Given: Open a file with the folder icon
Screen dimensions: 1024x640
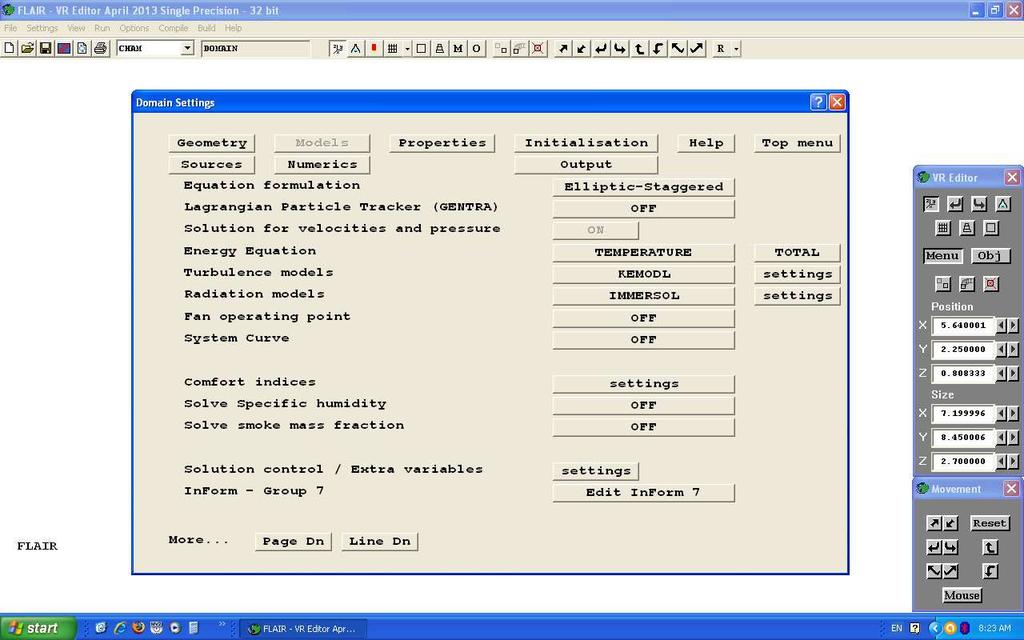Looking at the screenshot, I should coord(27,48).
